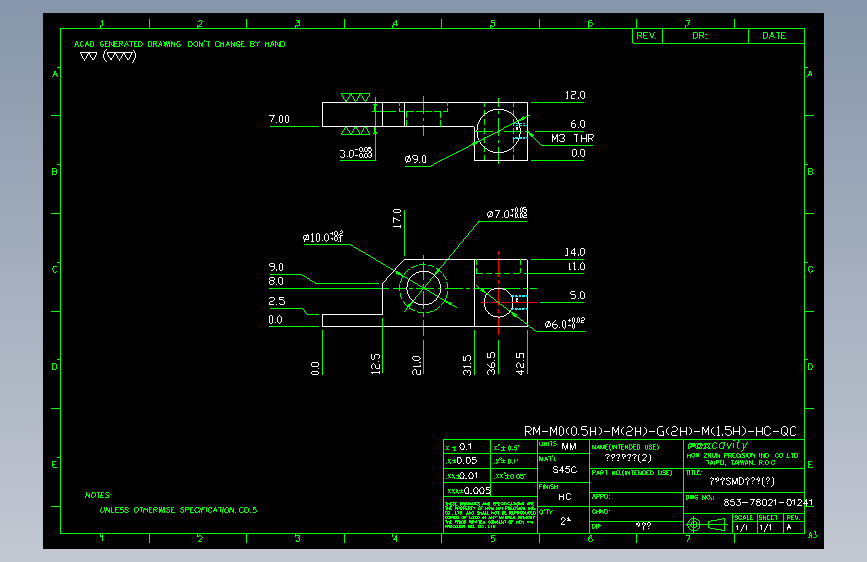
Task: Select the ø9.0 diameter callout
Action: (416, 159)
